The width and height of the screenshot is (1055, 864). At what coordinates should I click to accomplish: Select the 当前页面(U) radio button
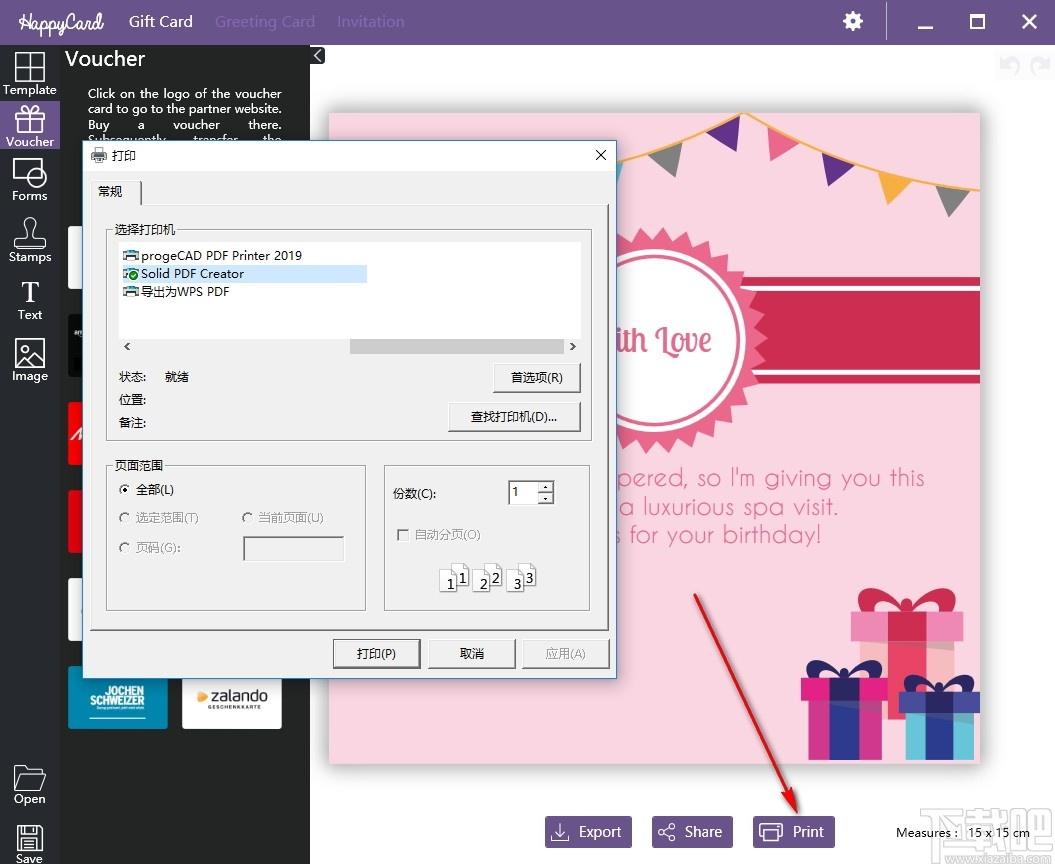pyautogui.click(x=283, y=517)
